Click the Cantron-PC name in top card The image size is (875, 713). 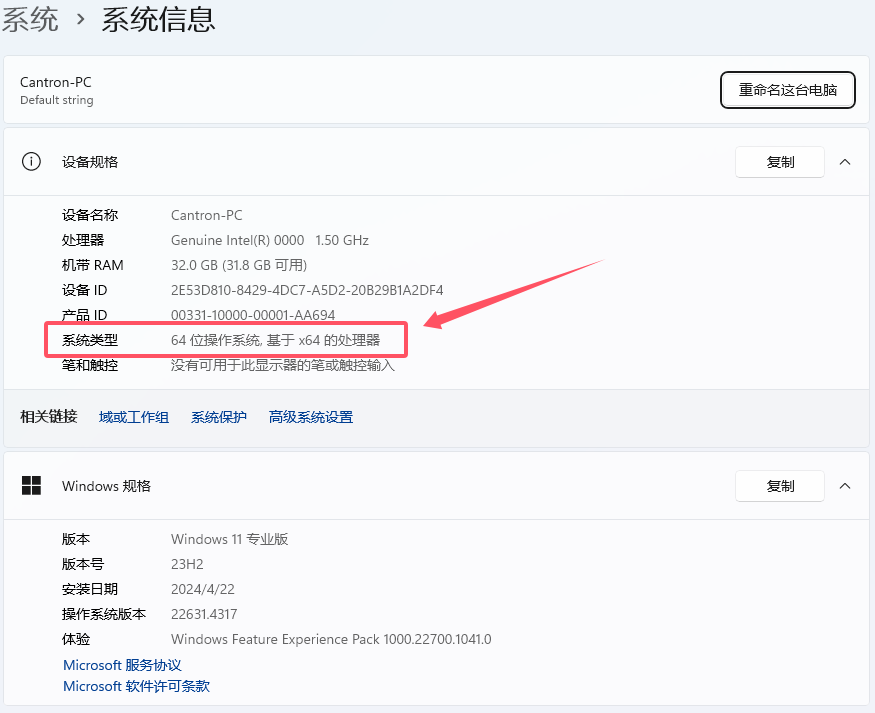tap(55, 82)
